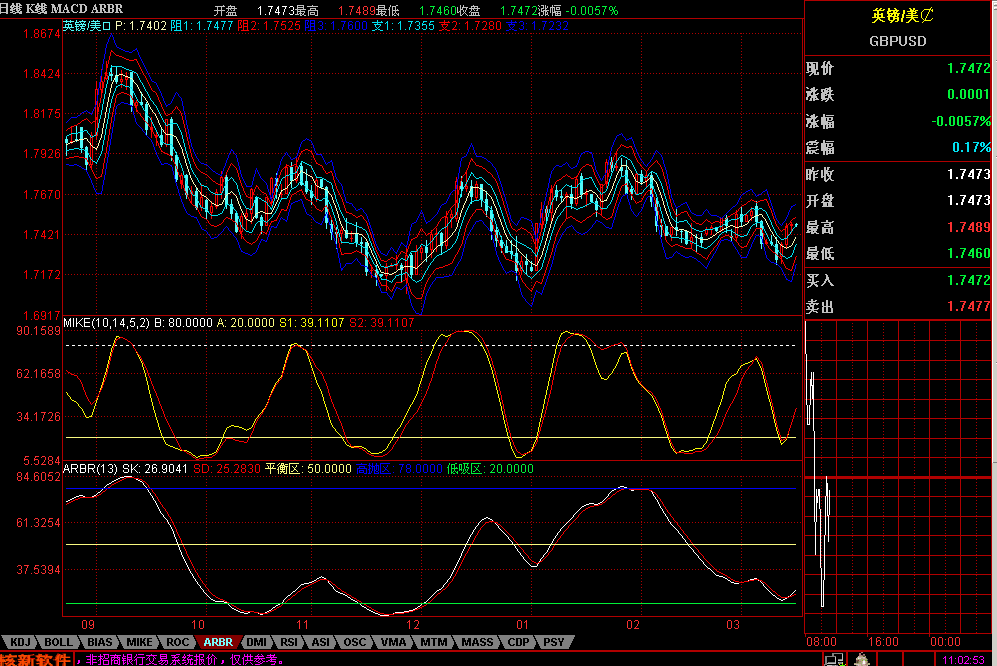This screenshot has height=666, width=997.
Task: Select the BOLL indicator tab
Action: click(x=59, y=642)
